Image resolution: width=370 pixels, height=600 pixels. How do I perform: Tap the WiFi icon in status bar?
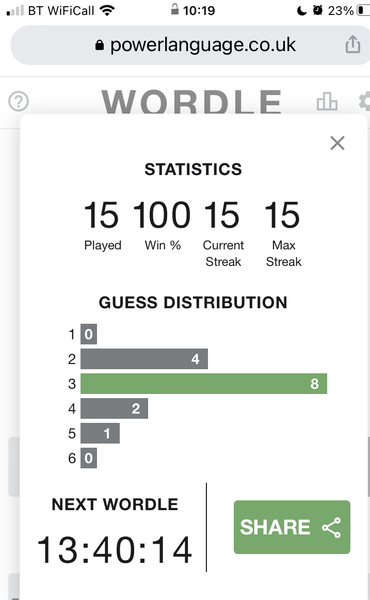107,10
